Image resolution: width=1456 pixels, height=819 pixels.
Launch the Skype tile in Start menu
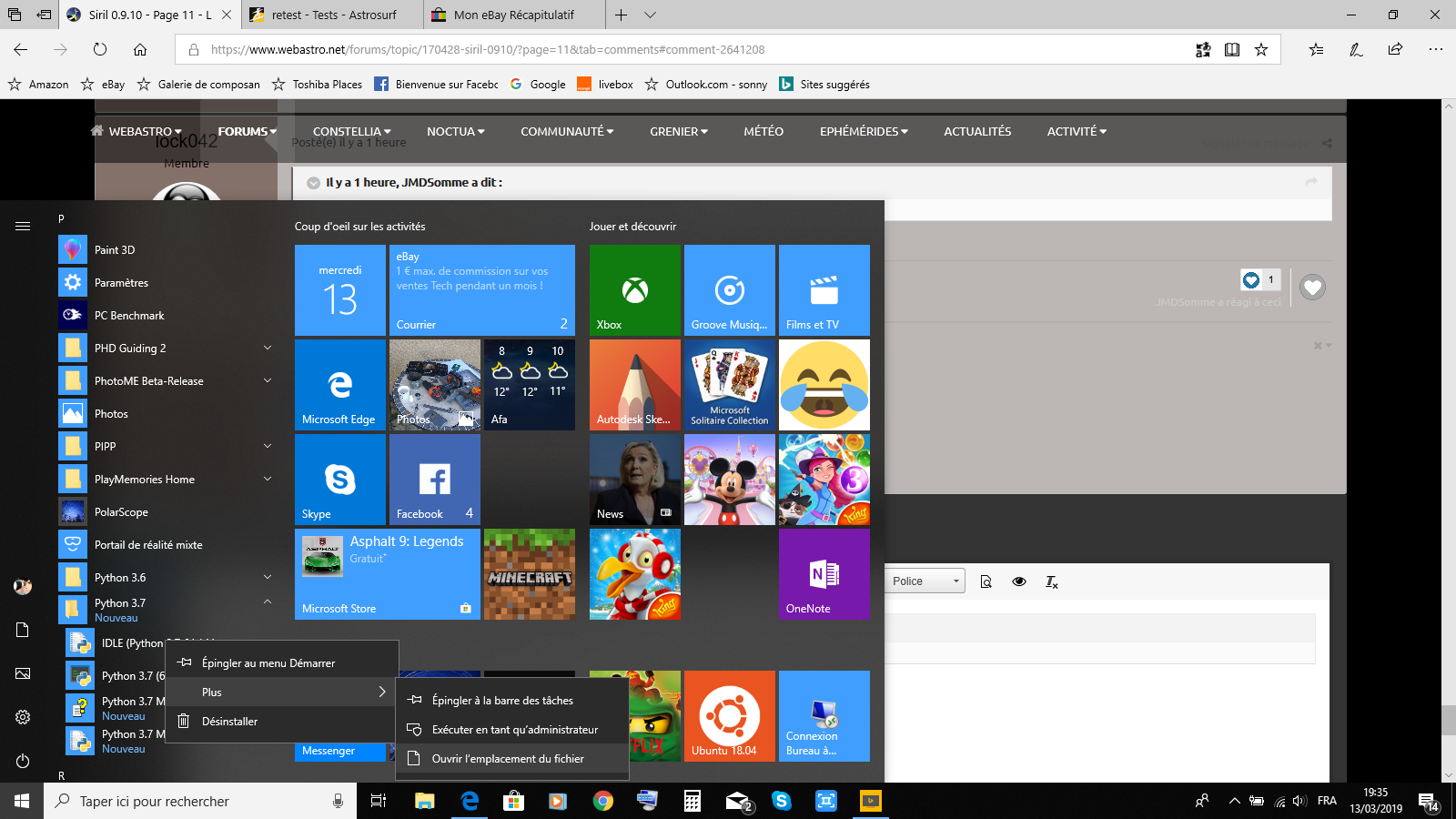click(x=340, y=480)
